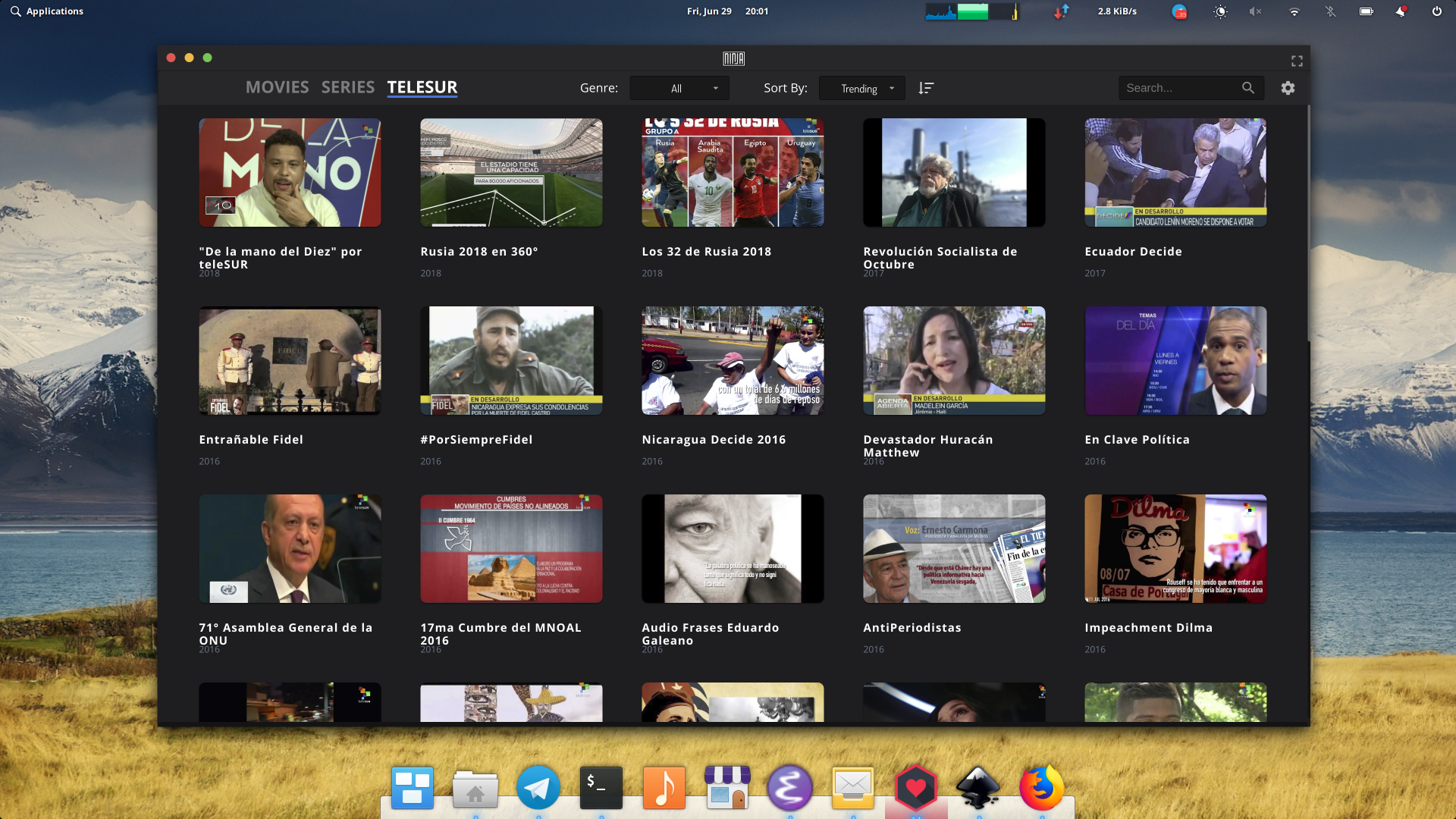Open En Clave Política thumbnail

(1175, 360)
